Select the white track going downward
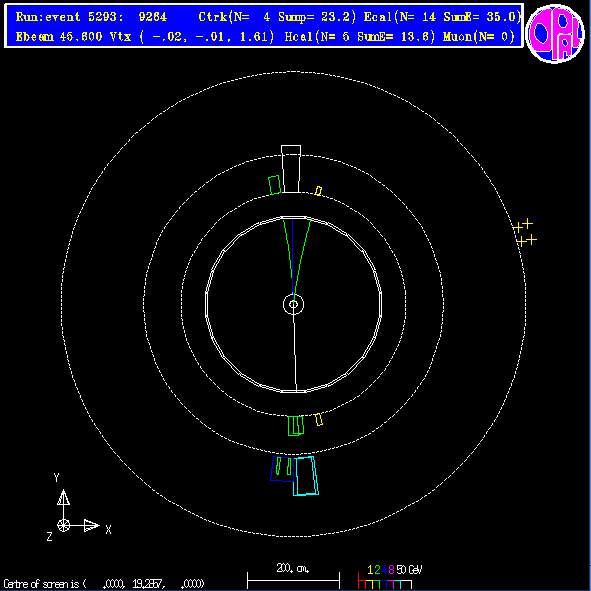The image size is (591, 591). coord(295,352)
